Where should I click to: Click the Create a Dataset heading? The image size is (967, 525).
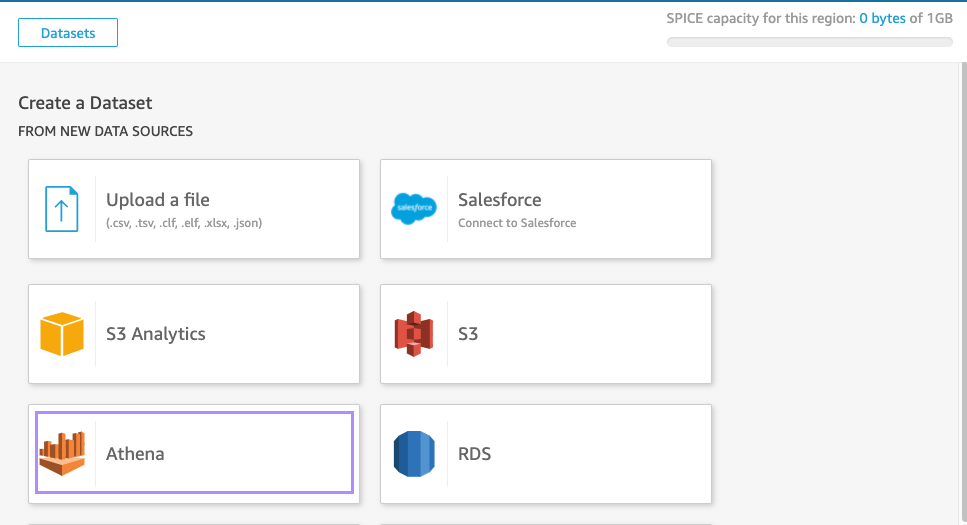point(85,103)
